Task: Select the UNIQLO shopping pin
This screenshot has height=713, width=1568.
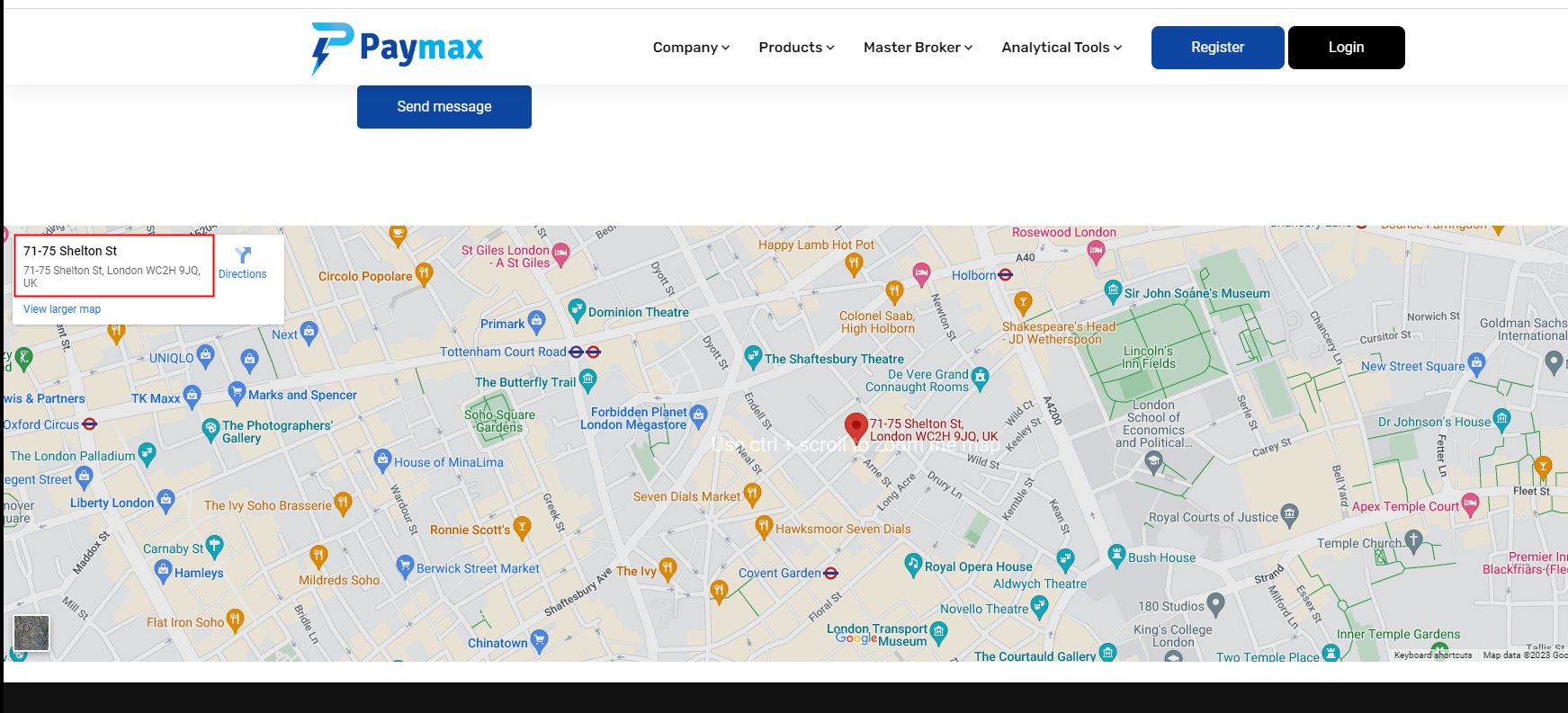Action: [x=205, y=355]
